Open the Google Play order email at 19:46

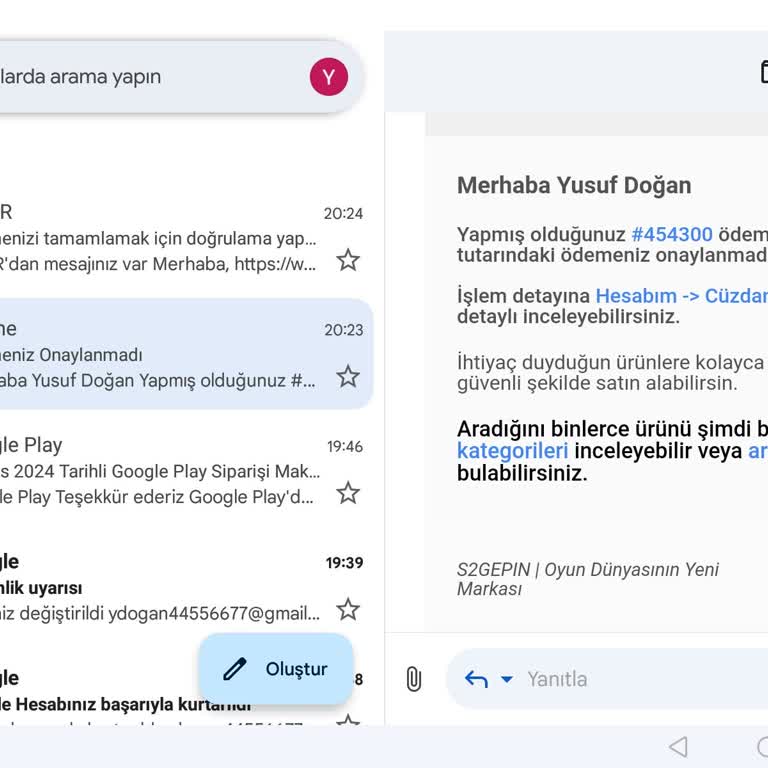160,470
